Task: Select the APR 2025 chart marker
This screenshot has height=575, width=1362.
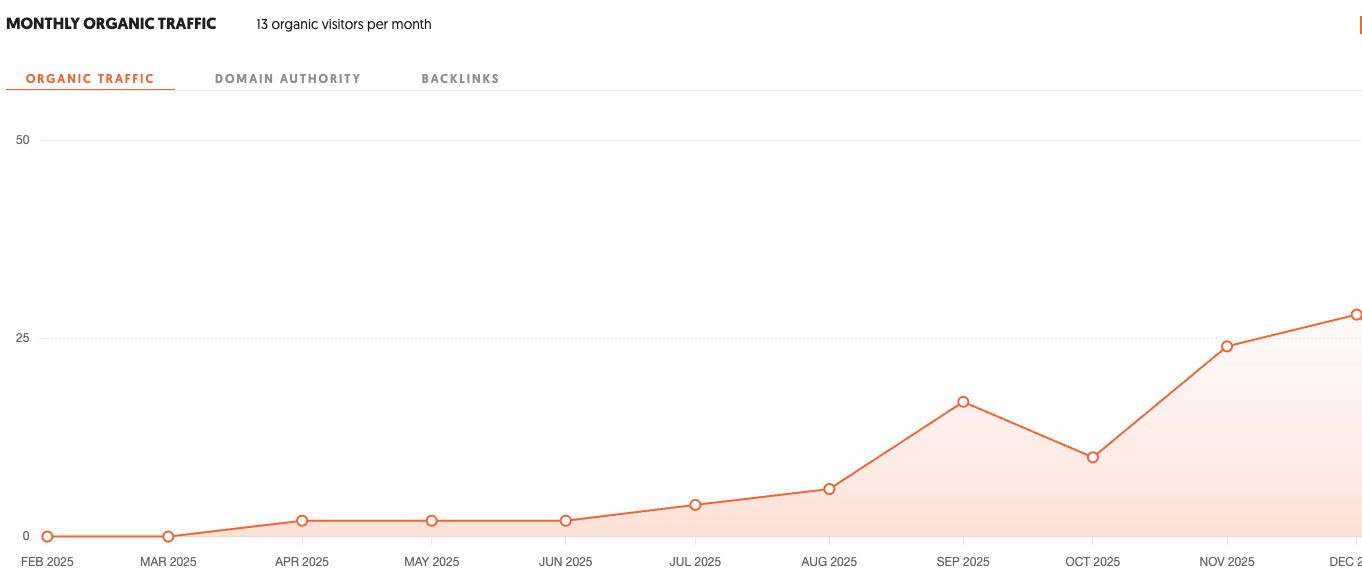Action: [x=302, y=521]
